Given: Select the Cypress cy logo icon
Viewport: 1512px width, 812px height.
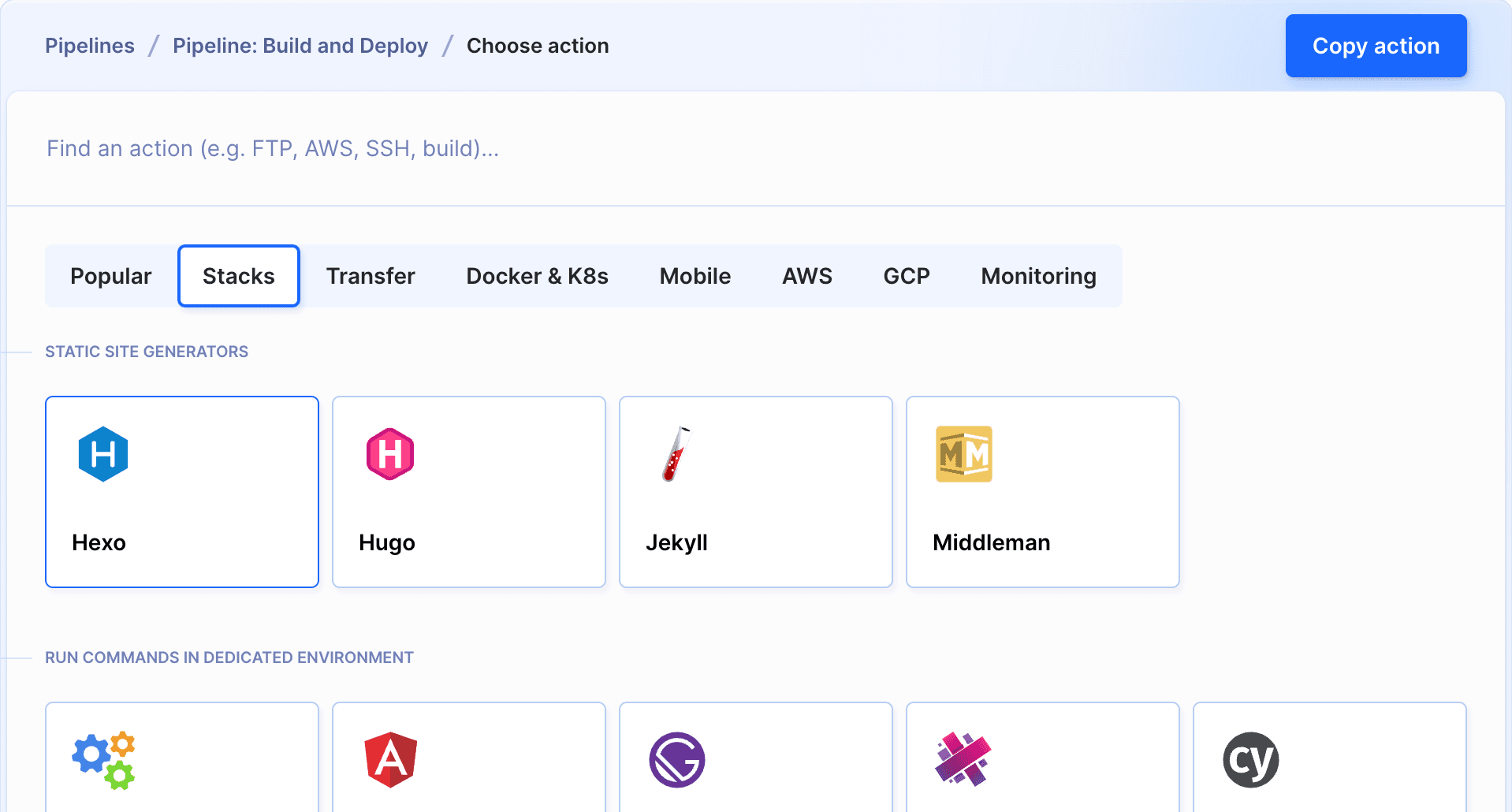Looking at the screenshot, I should (x=1250, y=759).
